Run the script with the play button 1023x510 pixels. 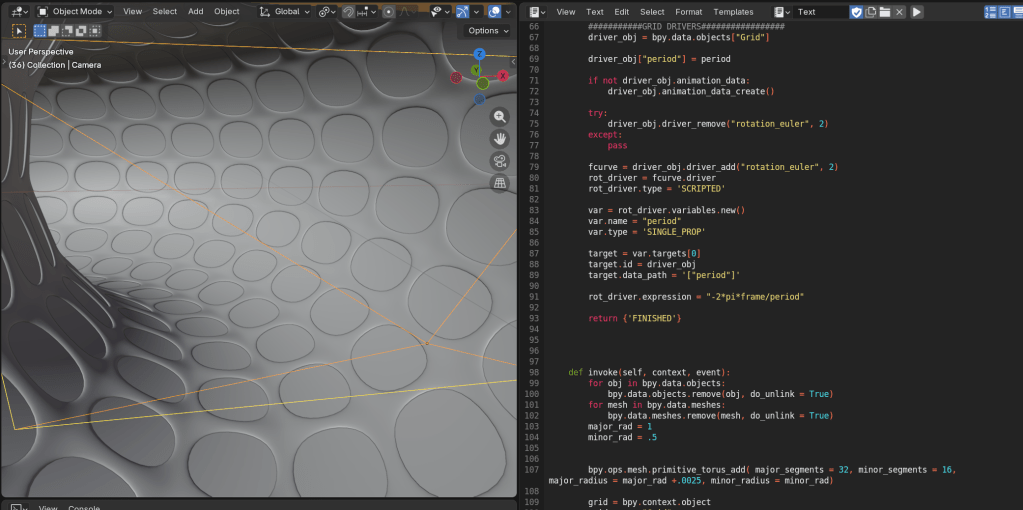(x=917, y=12)
